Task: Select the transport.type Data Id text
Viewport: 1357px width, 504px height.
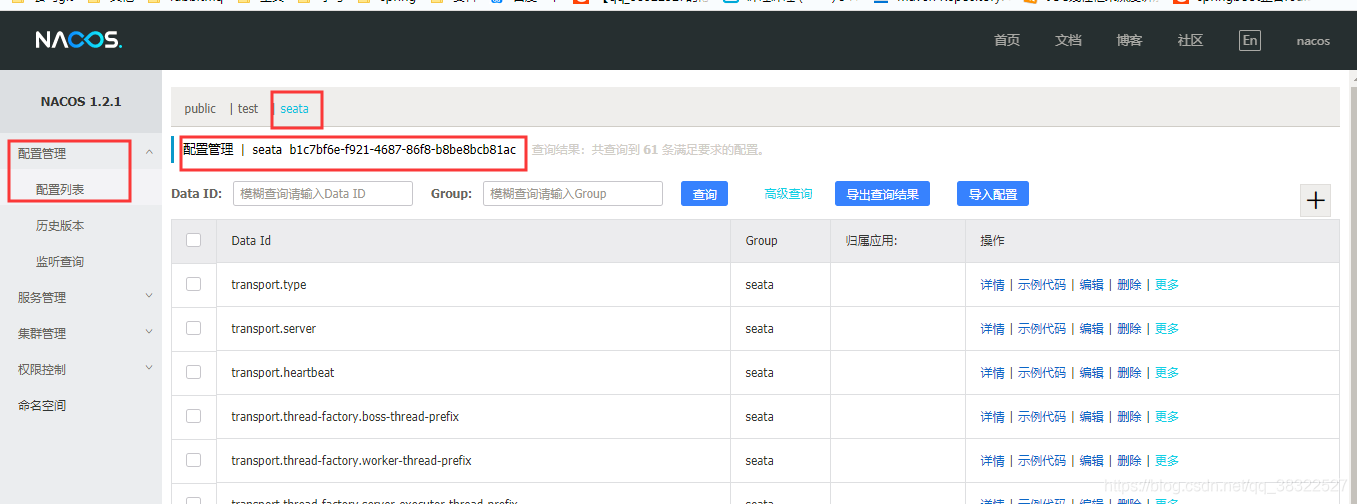Action: click(x=268, y=285)
